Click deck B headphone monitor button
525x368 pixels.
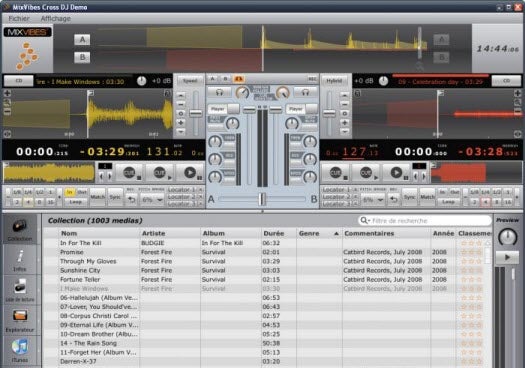click(x=305, y=92)
